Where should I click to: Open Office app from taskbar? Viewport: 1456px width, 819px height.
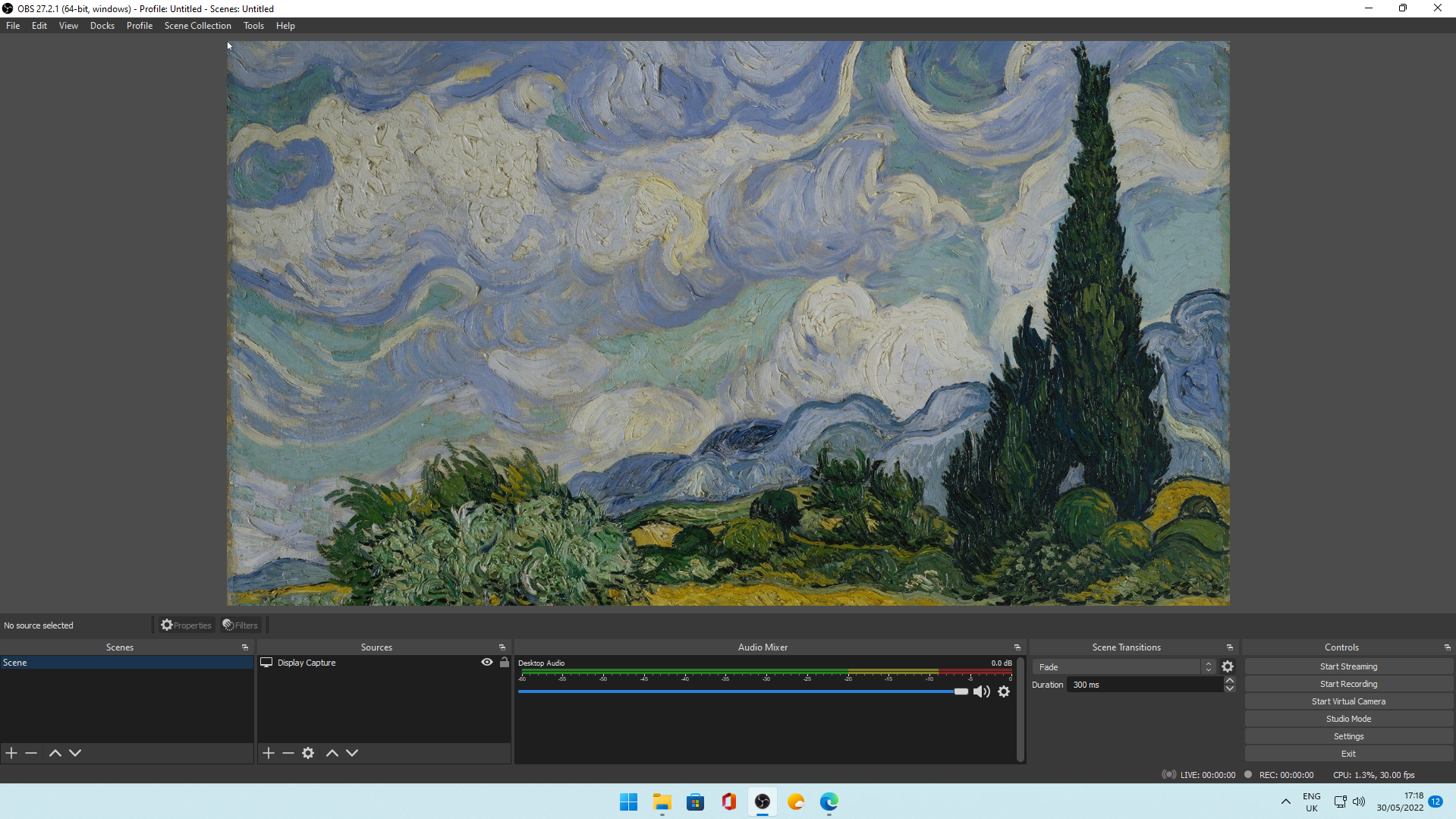pyautogui.click(x=729, y=802)
